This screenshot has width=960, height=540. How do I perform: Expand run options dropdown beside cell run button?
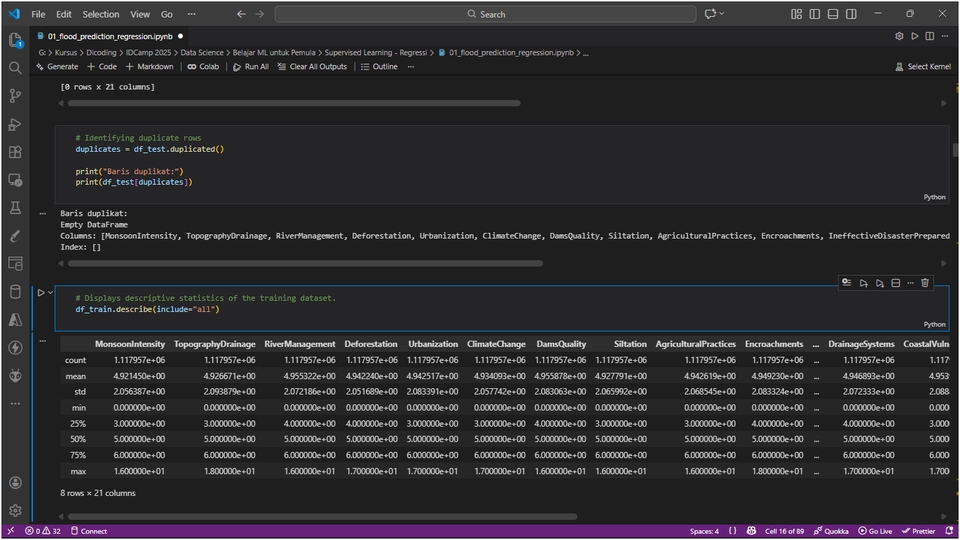point(51,293)
